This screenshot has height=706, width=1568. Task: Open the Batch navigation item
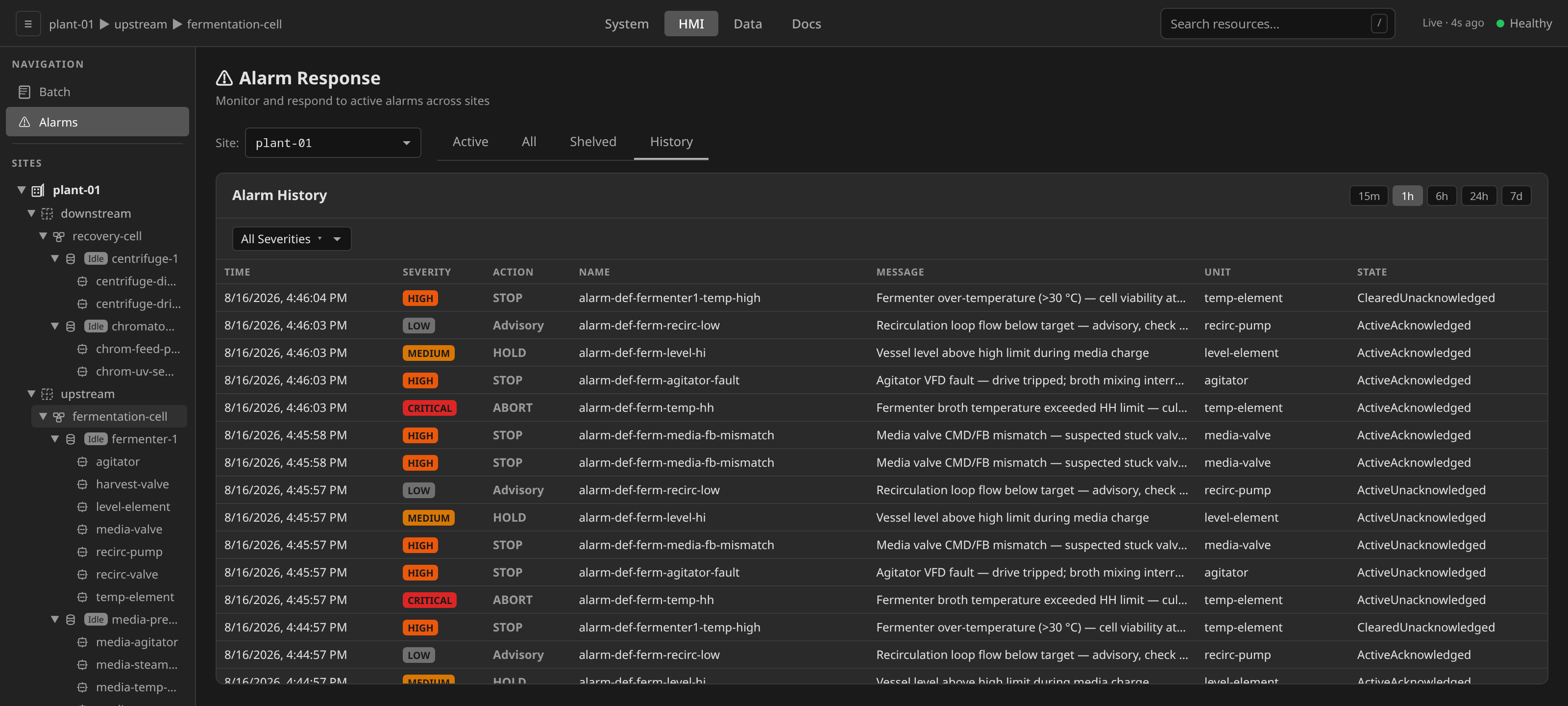[x=98, y=92]
